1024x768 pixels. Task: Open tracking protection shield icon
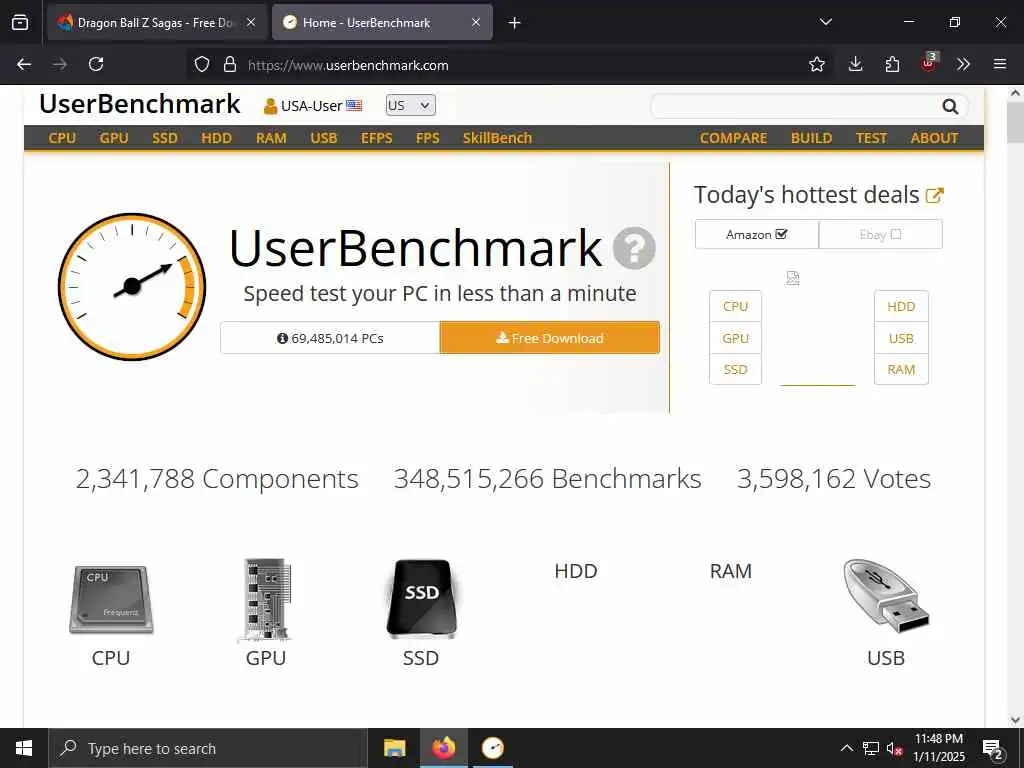[202, 64]
